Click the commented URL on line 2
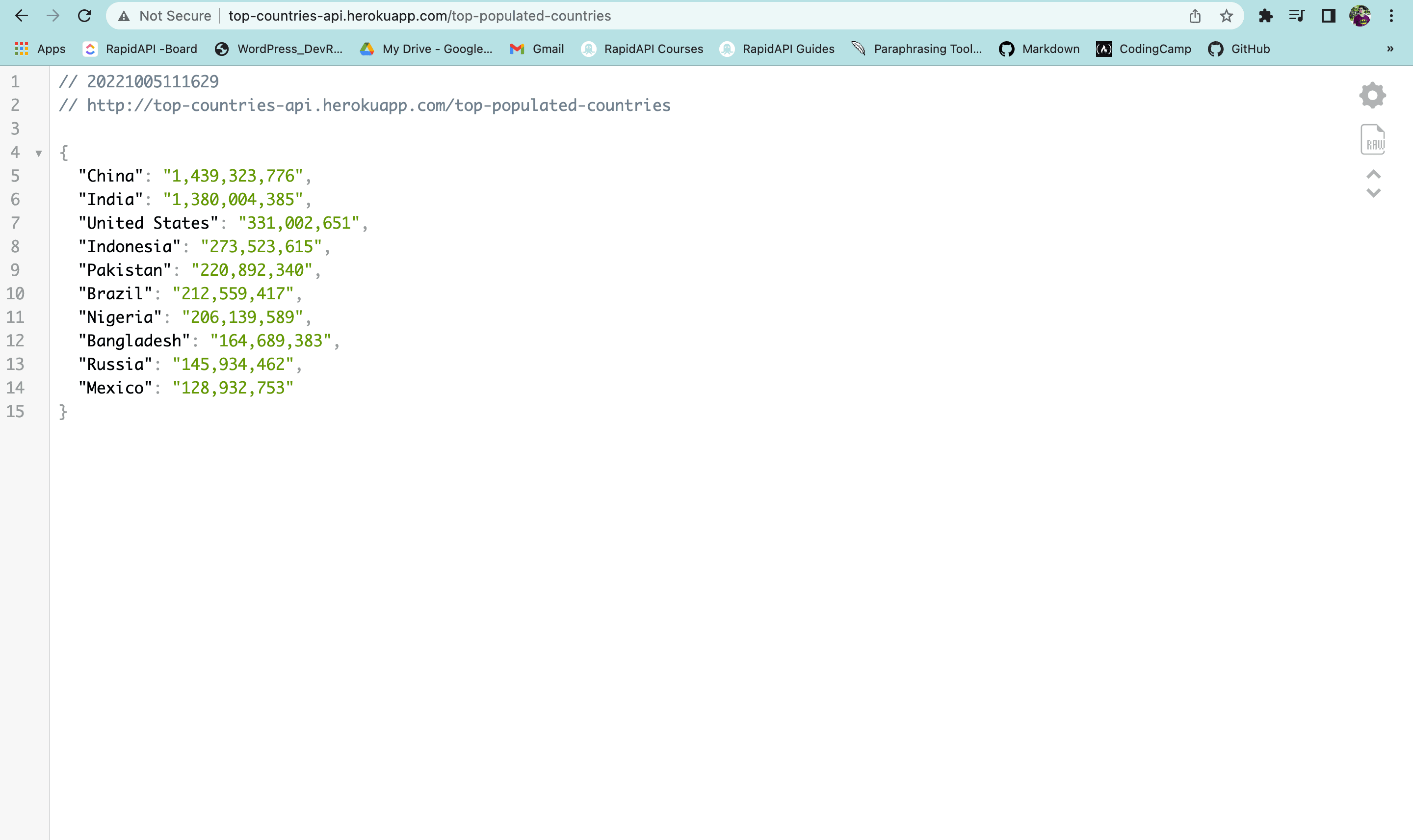 click(x=379, y=105)
